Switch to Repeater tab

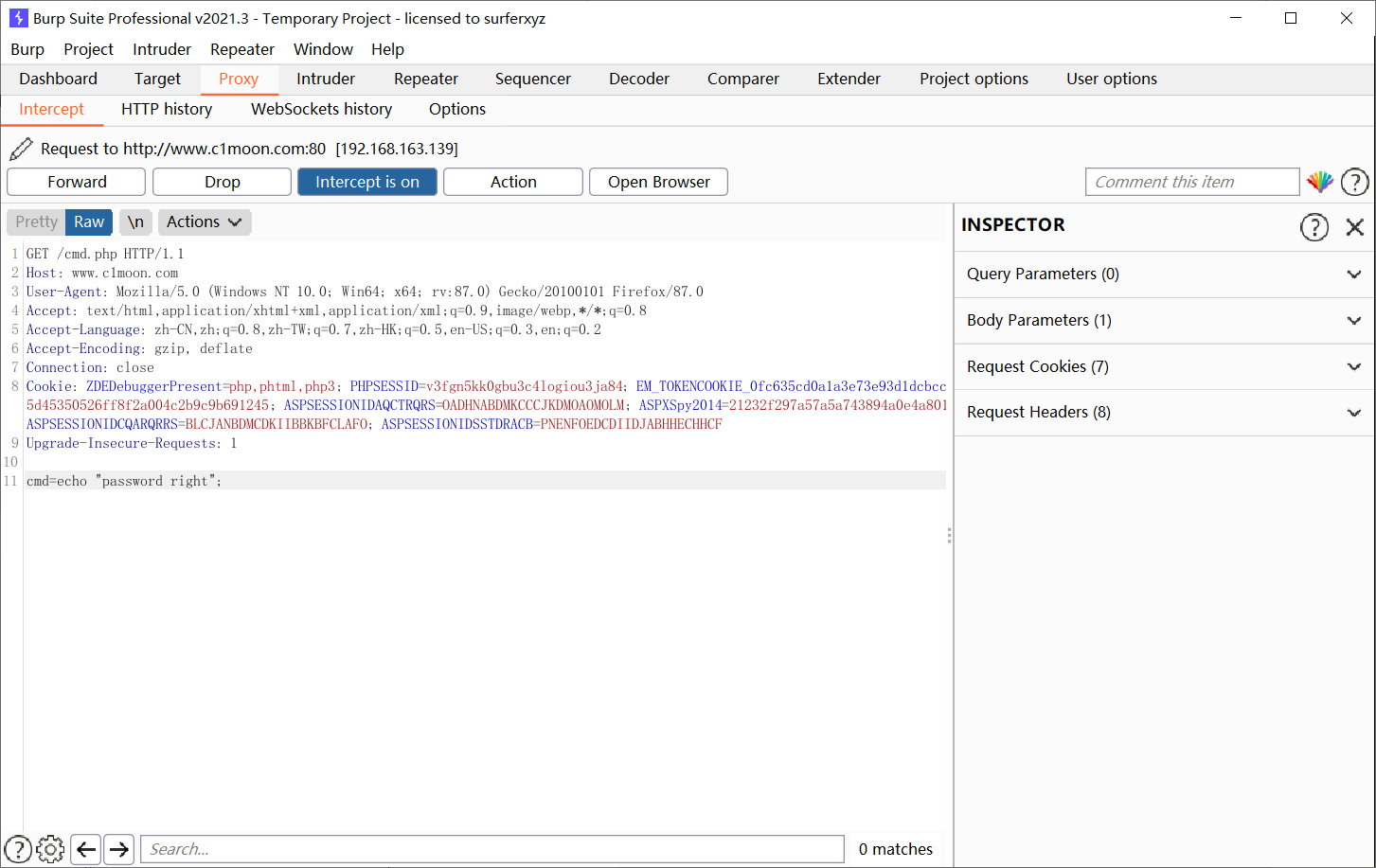coord(426,79)
